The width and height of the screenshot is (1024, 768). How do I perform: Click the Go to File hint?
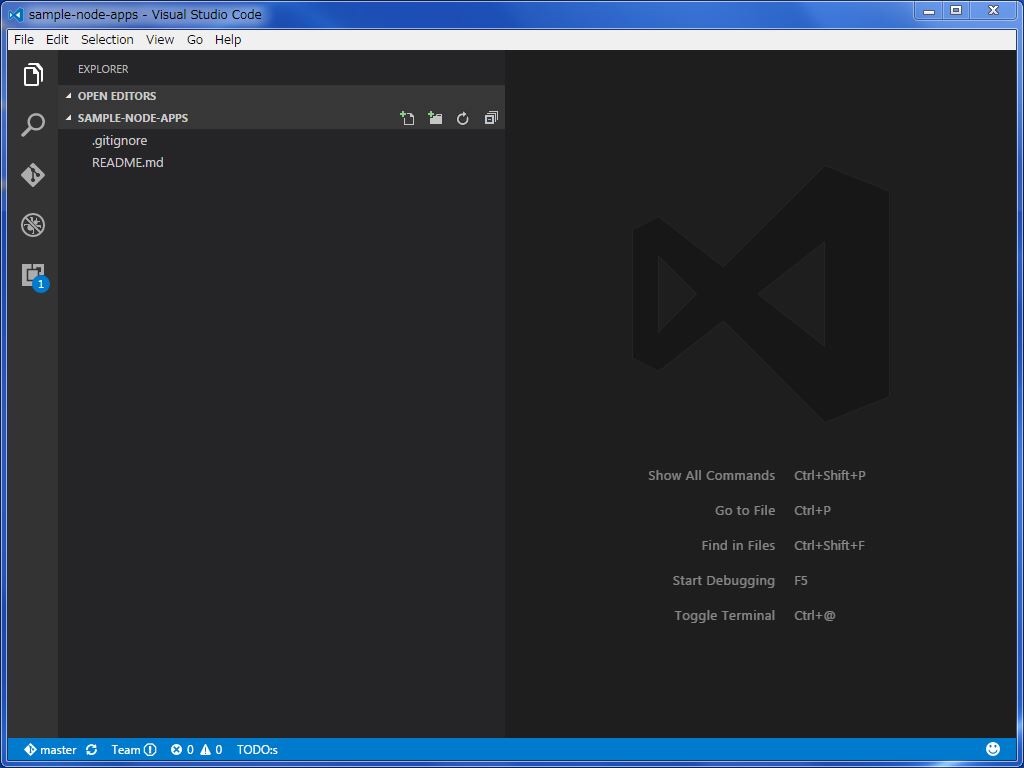[745, 511]
